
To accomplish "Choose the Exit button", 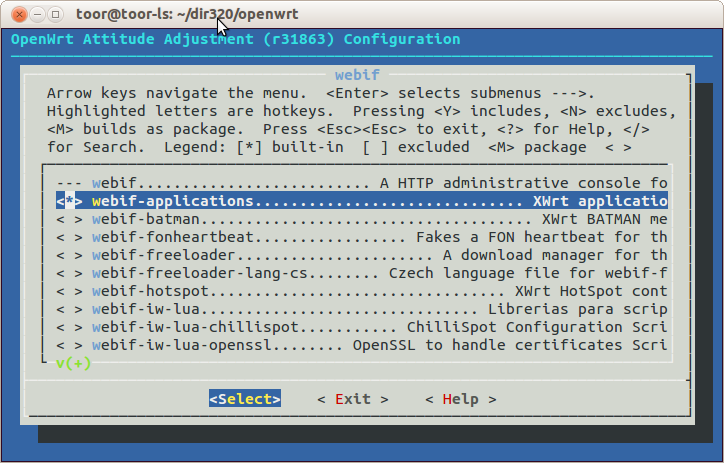I will point(353,399).
